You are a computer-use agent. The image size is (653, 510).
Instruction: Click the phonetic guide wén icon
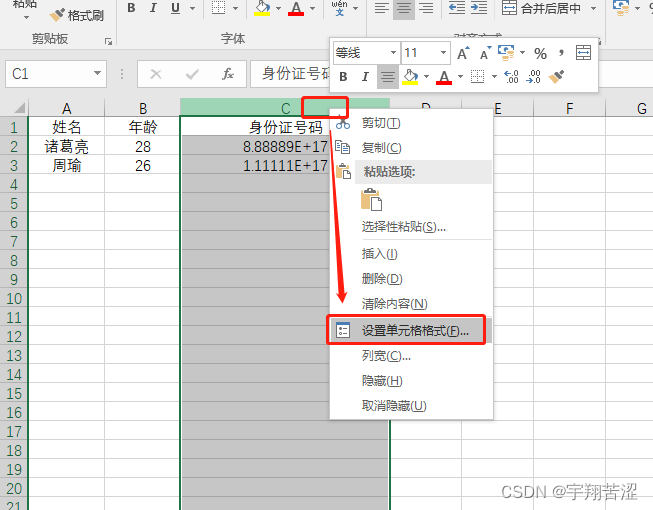[340, 8]
